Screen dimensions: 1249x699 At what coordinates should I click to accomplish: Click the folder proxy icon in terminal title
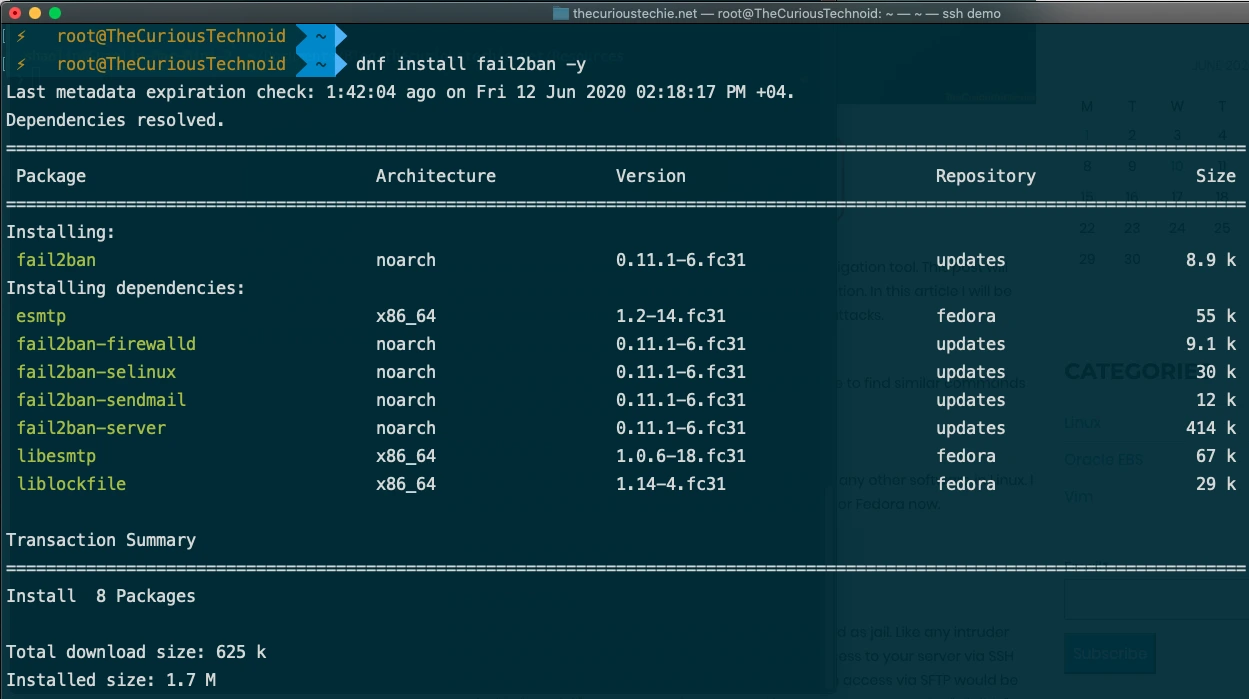[561, 13]
